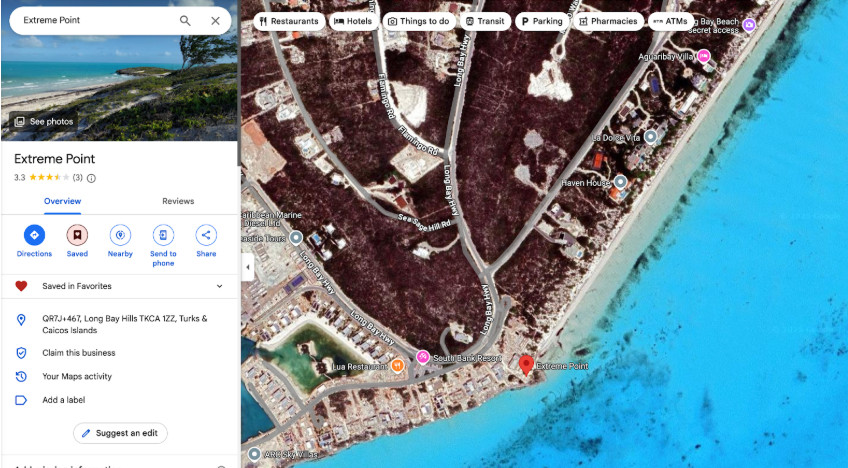
Task: Click the La Dolce Vita map marker
Action: coord(651,136)
